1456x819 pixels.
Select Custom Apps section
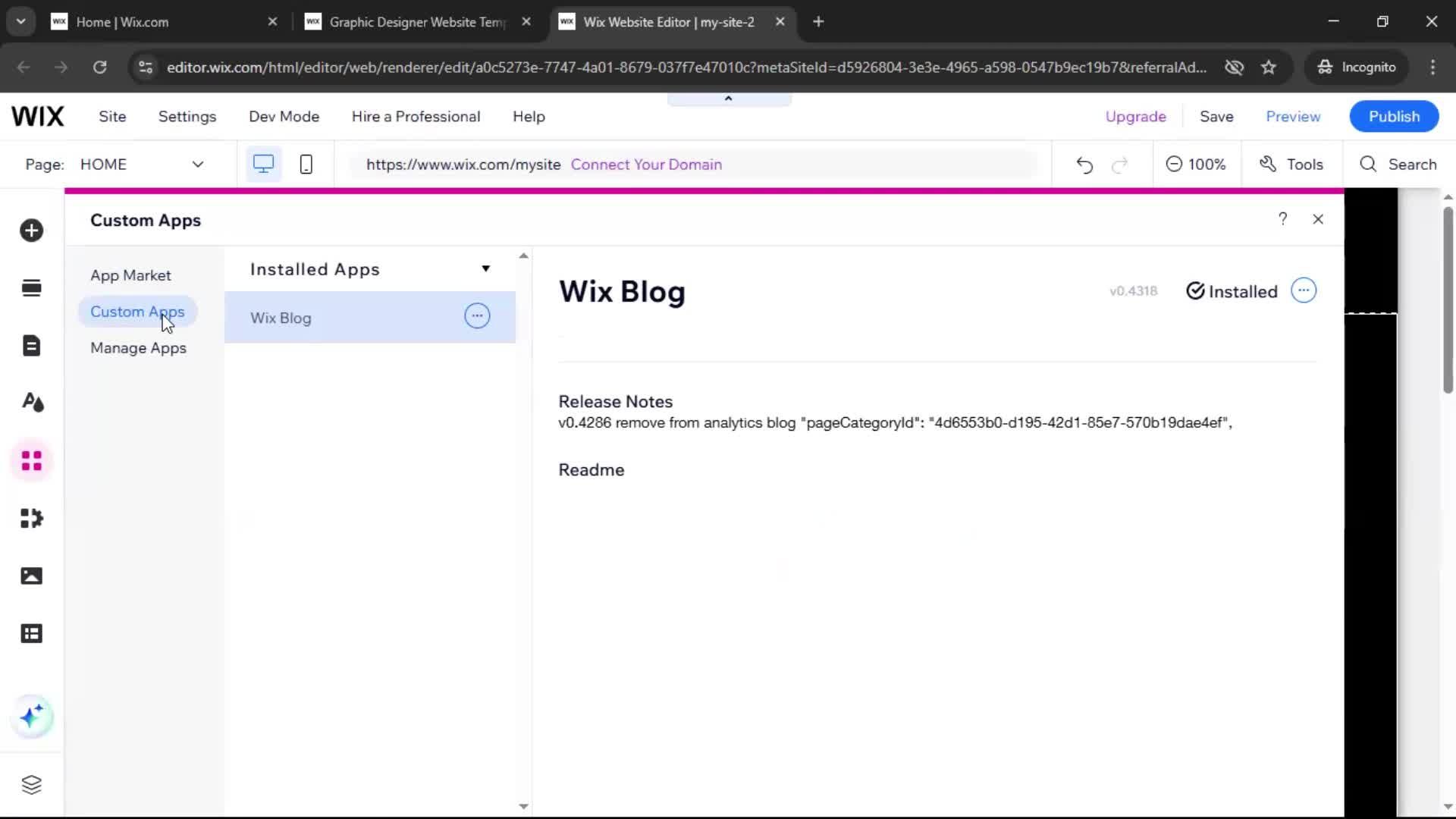(137, 312)
